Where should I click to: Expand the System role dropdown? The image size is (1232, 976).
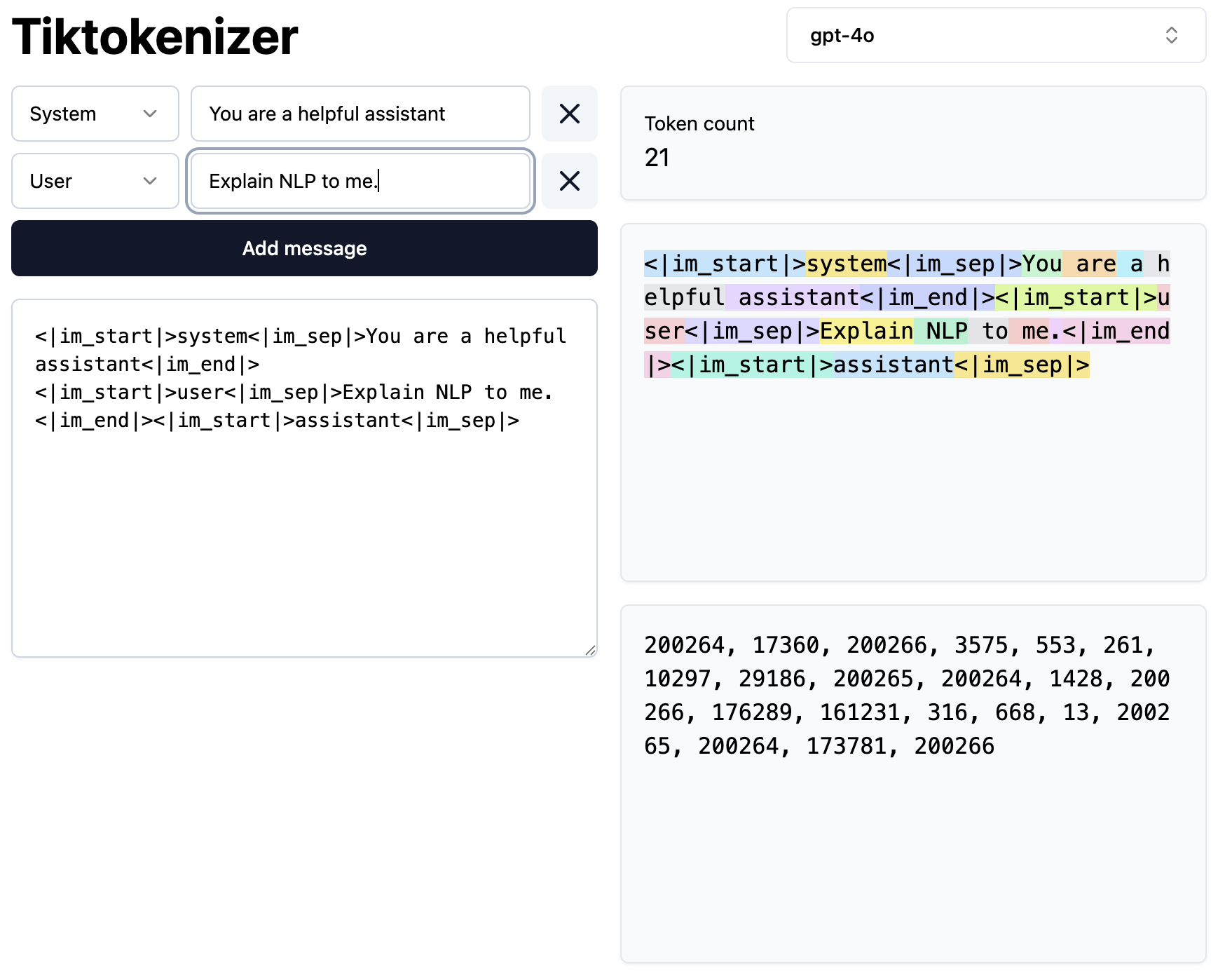95,114
